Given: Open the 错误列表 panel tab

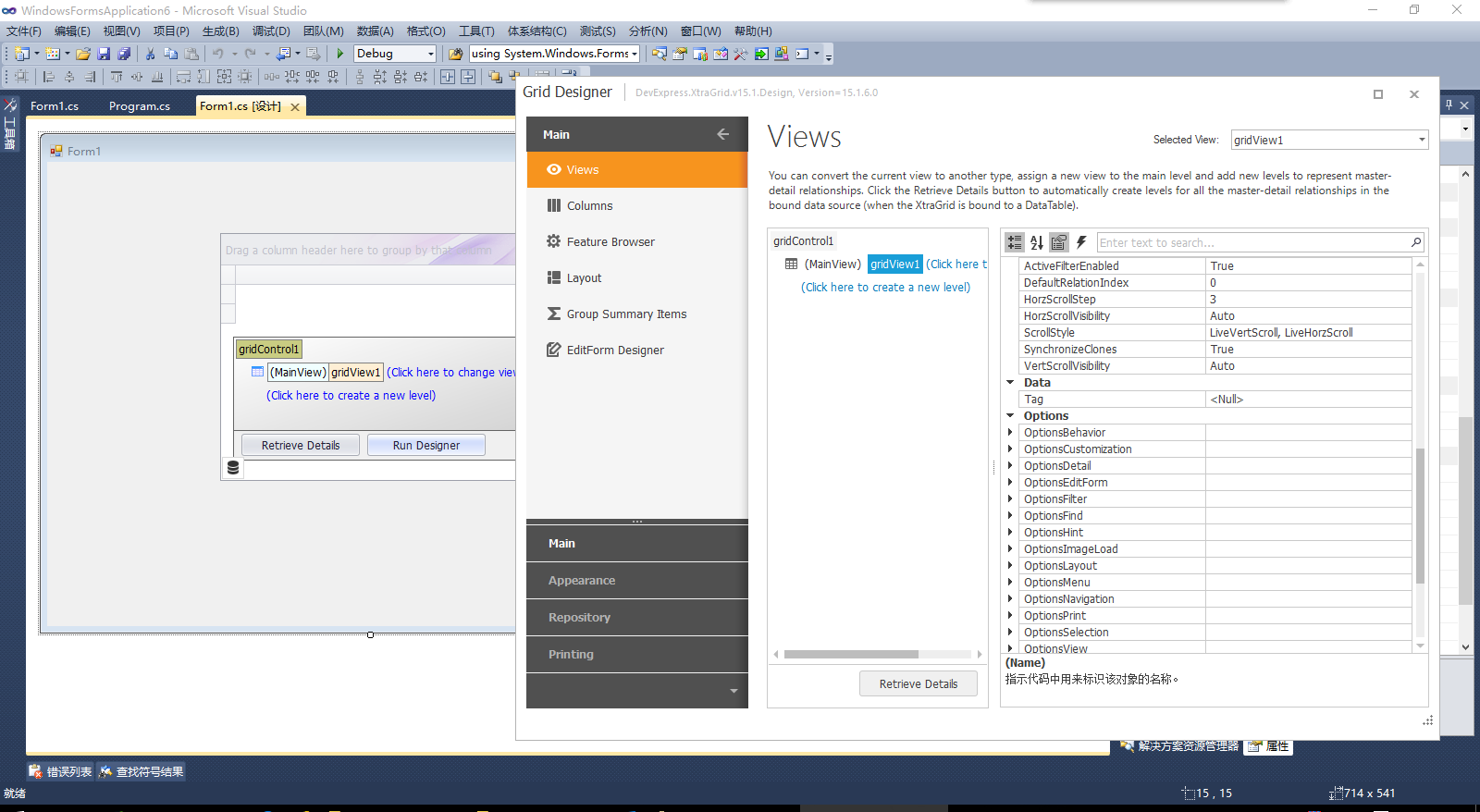Looking at the screenshot, I should [61, 771].
